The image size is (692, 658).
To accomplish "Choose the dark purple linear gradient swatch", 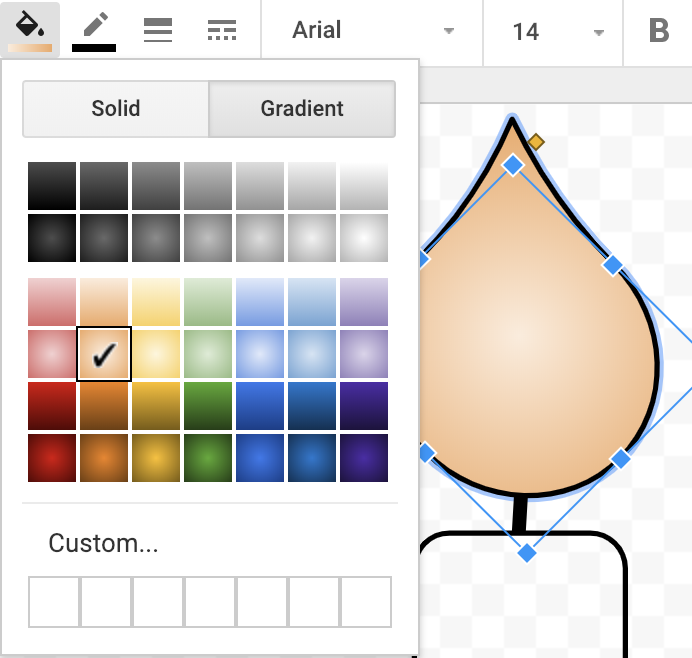I will pos(364,406).
